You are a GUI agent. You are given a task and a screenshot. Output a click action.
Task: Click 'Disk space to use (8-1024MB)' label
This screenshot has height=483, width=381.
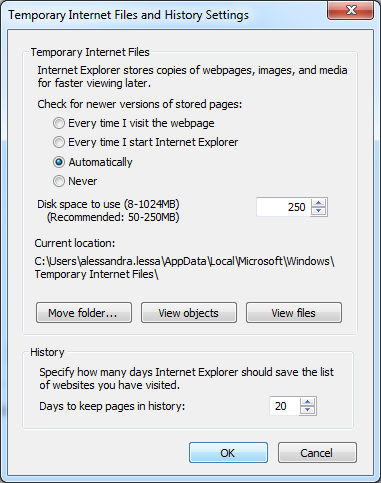point(108,204)
